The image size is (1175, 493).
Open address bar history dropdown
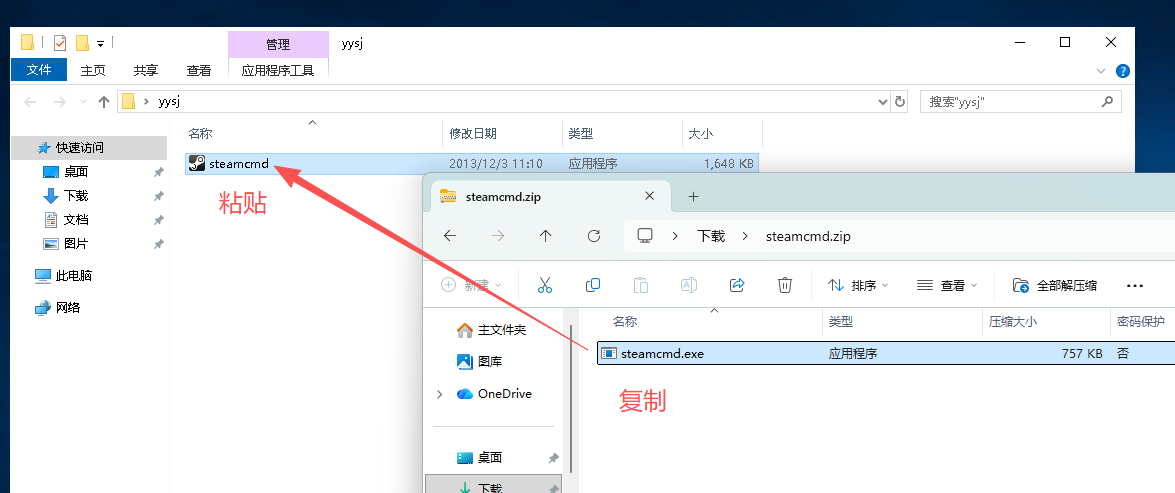882,101
